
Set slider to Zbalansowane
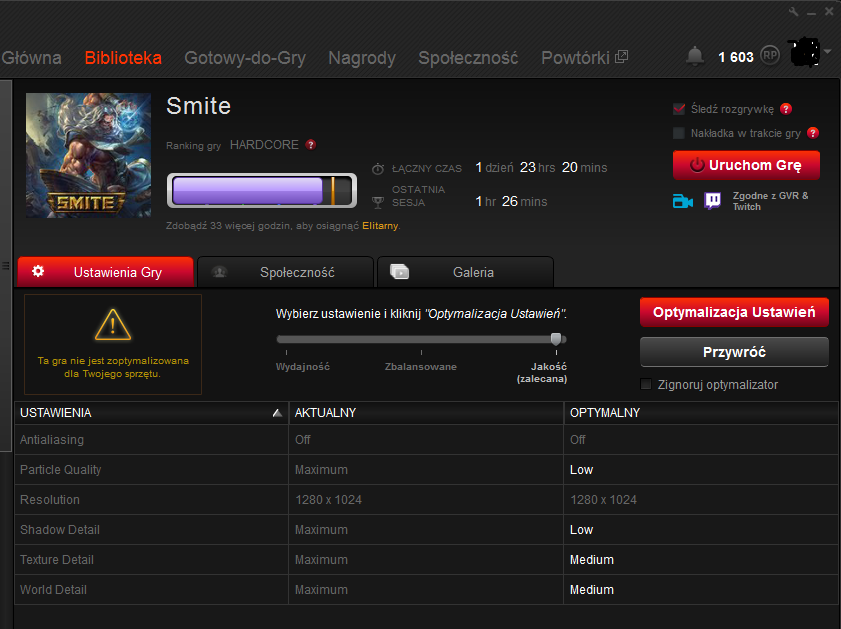pos(421,367)
